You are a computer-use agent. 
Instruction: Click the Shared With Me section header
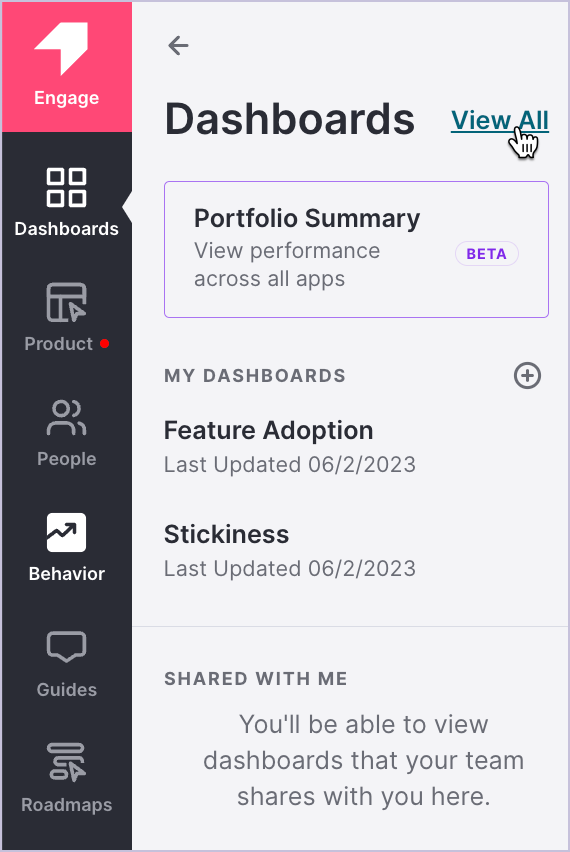pos(256,679)
